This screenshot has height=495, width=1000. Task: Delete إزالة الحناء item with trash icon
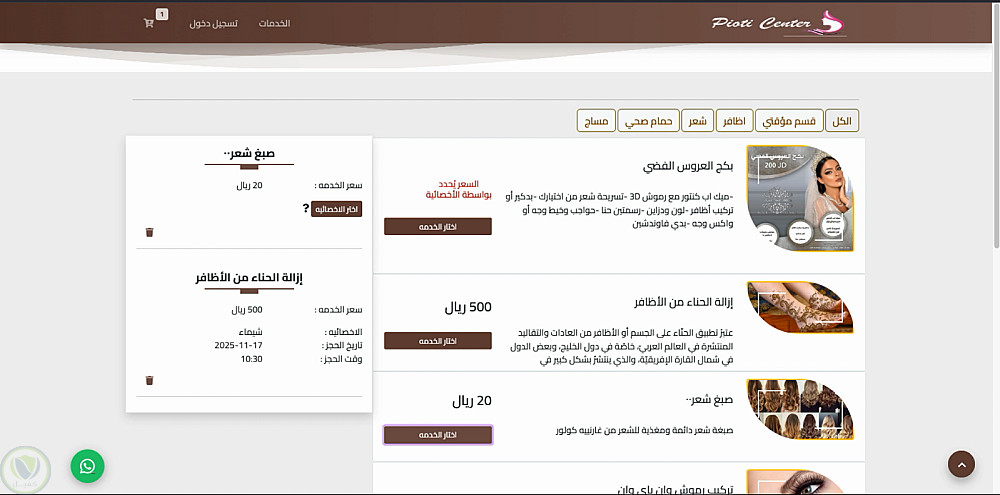[149, 380]
